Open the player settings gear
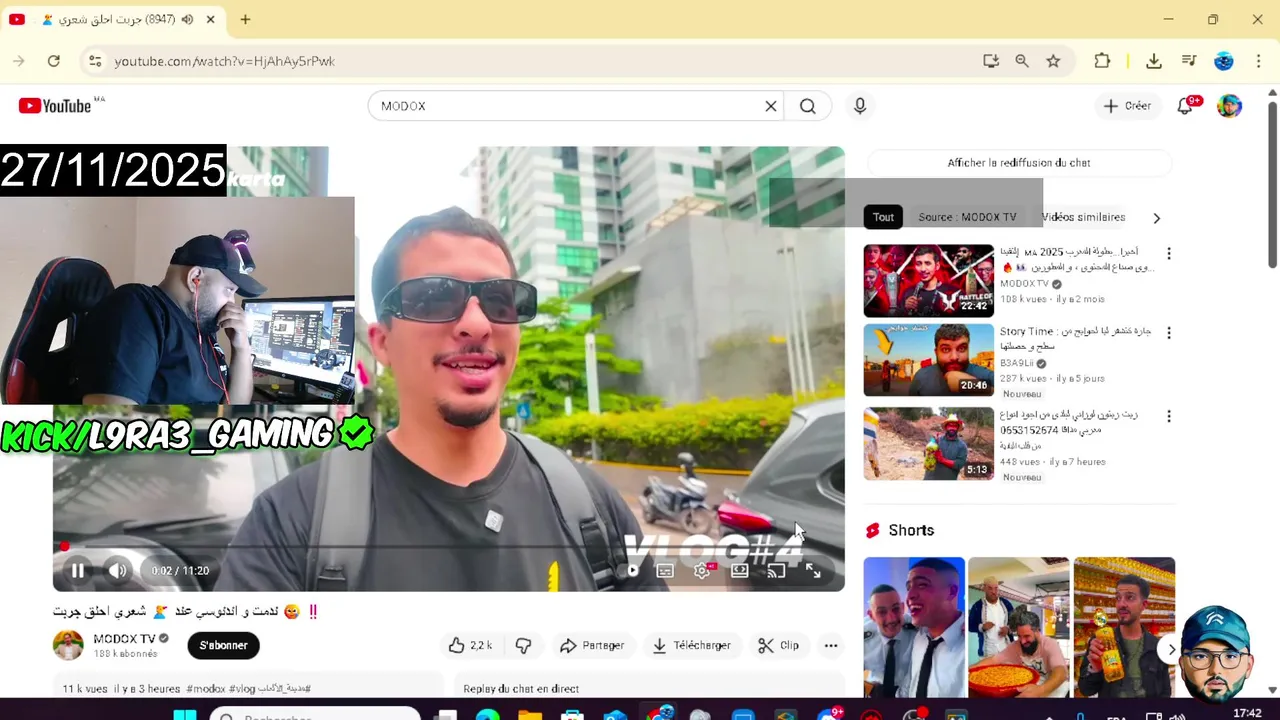 702,571
